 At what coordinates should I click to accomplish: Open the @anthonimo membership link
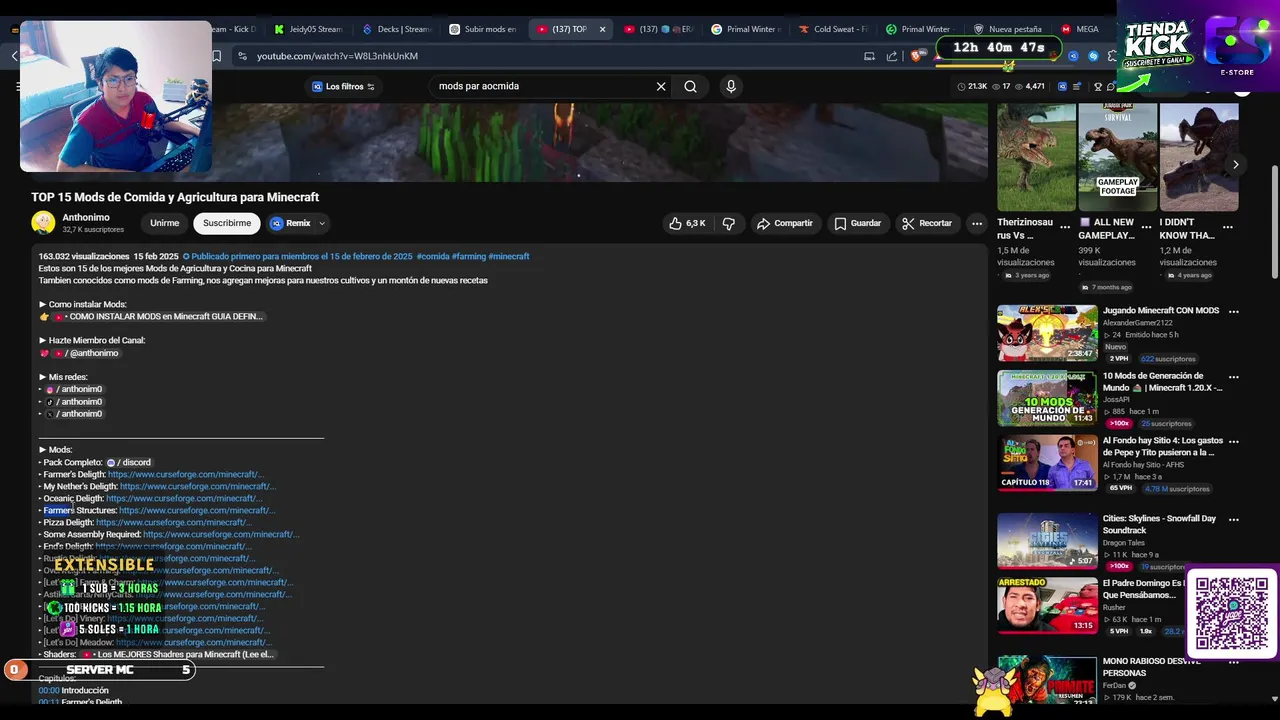85,353
